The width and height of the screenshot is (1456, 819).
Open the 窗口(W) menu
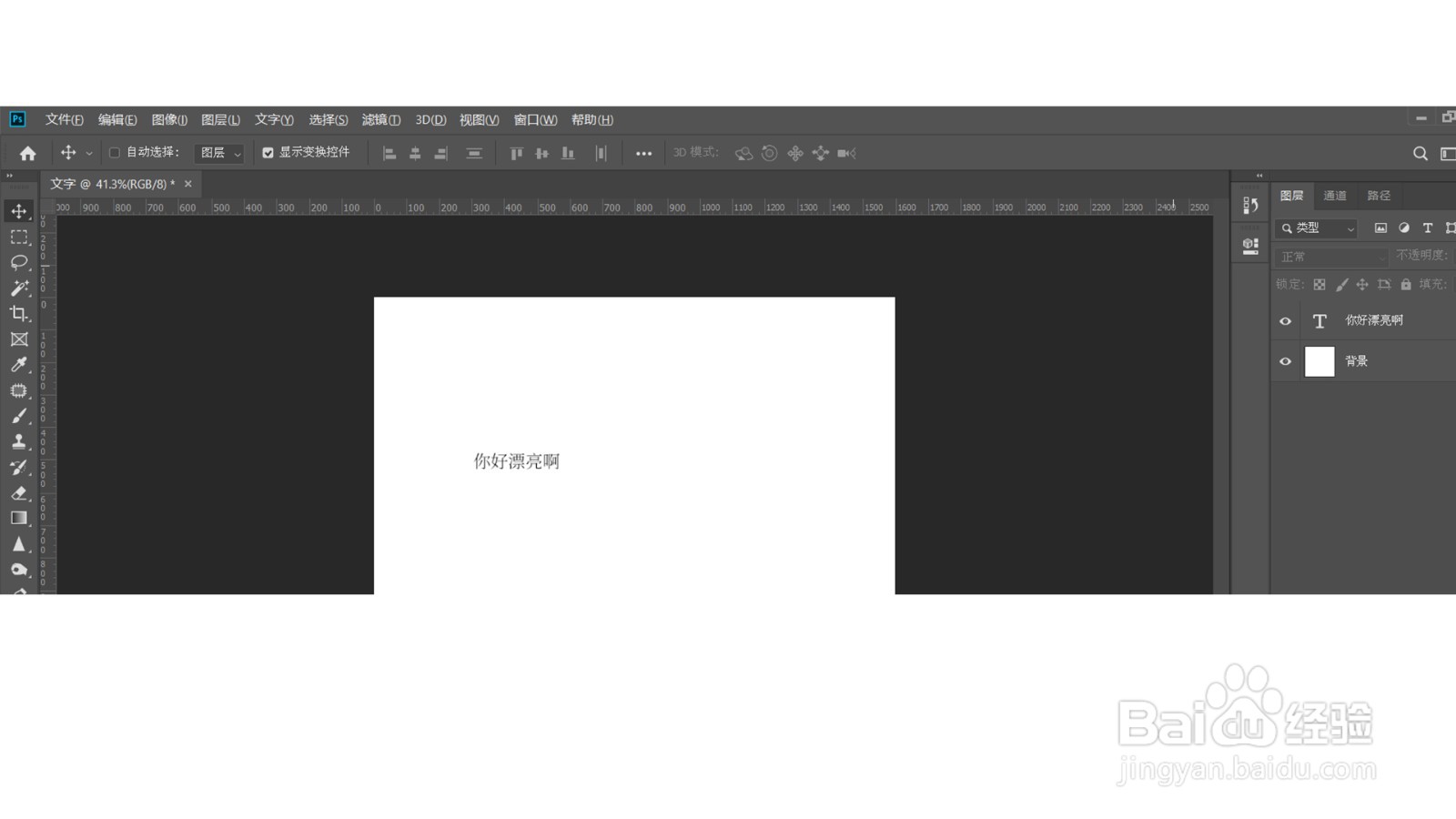(535, 120)
